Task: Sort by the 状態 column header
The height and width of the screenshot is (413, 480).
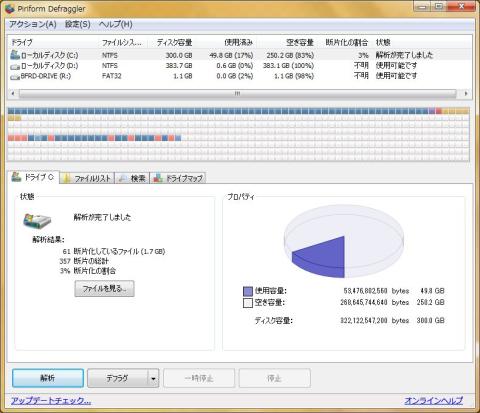Action: tap(383, 42)
